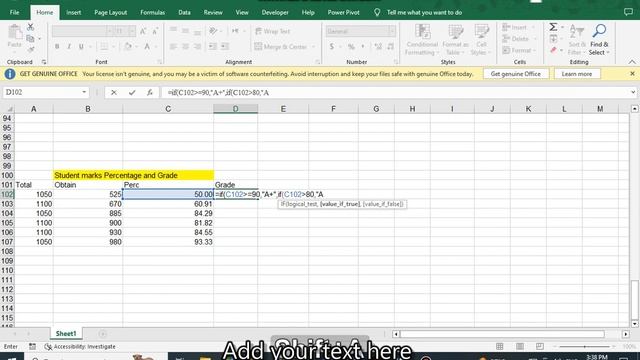This screenshot has width=640, height=360.
Task: Click the Increase Indent icon
Action: click(x=225, y=47)
